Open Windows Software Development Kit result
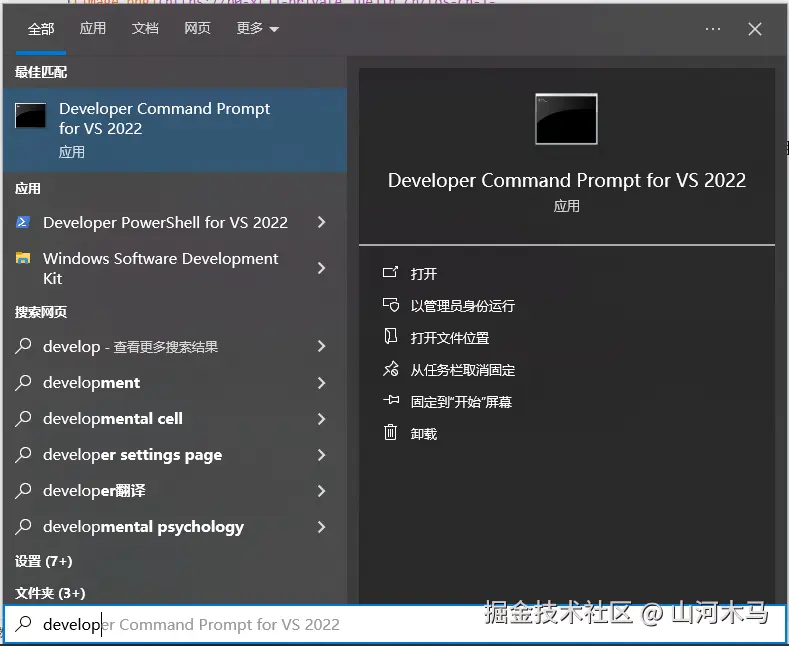Viewport: 789px width, 646px height. [x=160, y=268]
